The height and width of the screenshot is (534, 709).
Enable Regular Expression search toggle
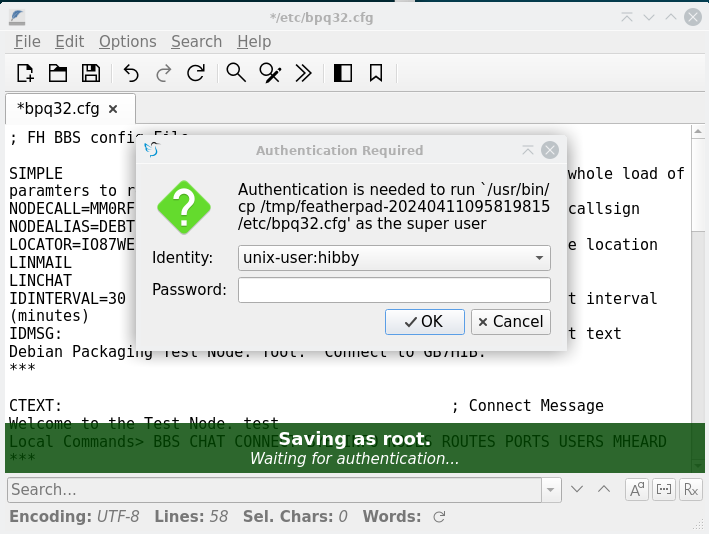tap(690, 489)
